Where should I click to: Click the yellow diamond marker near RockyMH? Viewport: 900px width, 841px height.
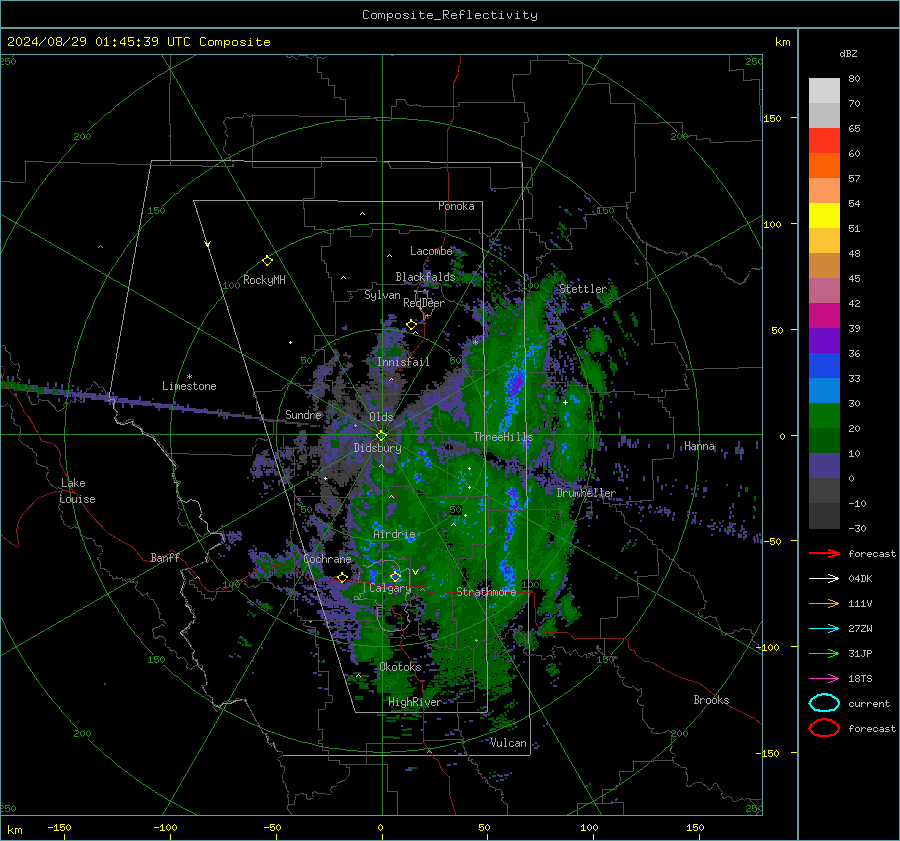click(x=267, y=261)
